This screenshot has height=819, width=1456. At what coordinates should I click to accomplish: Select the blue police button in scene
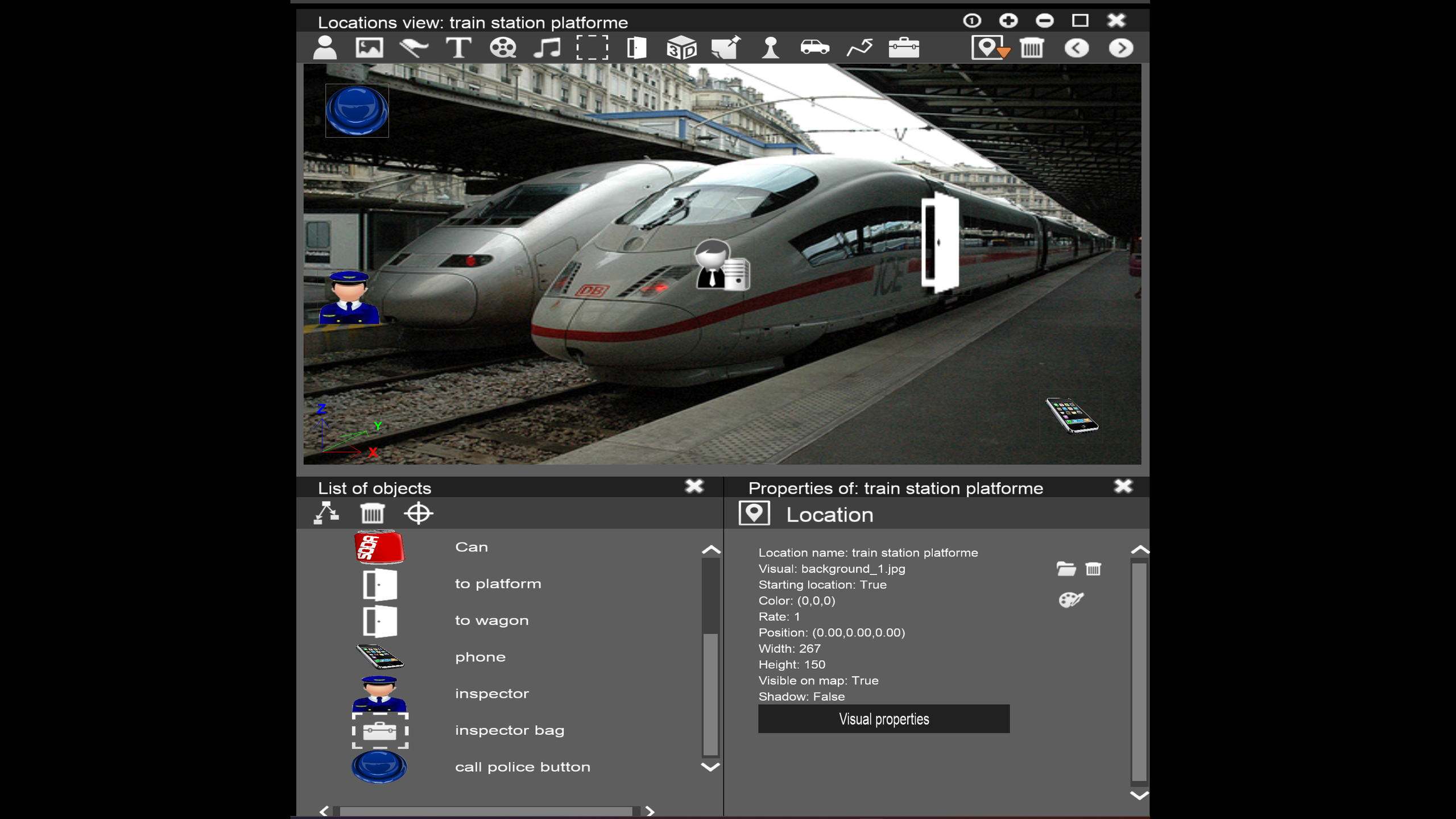click(357, 111)
